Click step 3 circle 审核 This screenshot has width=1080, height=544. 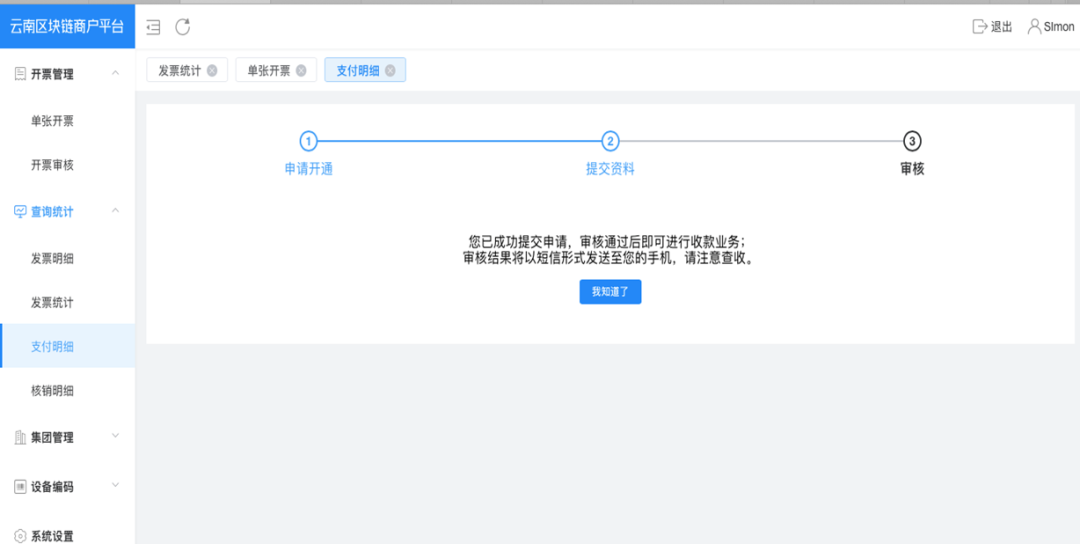[912, 141]
